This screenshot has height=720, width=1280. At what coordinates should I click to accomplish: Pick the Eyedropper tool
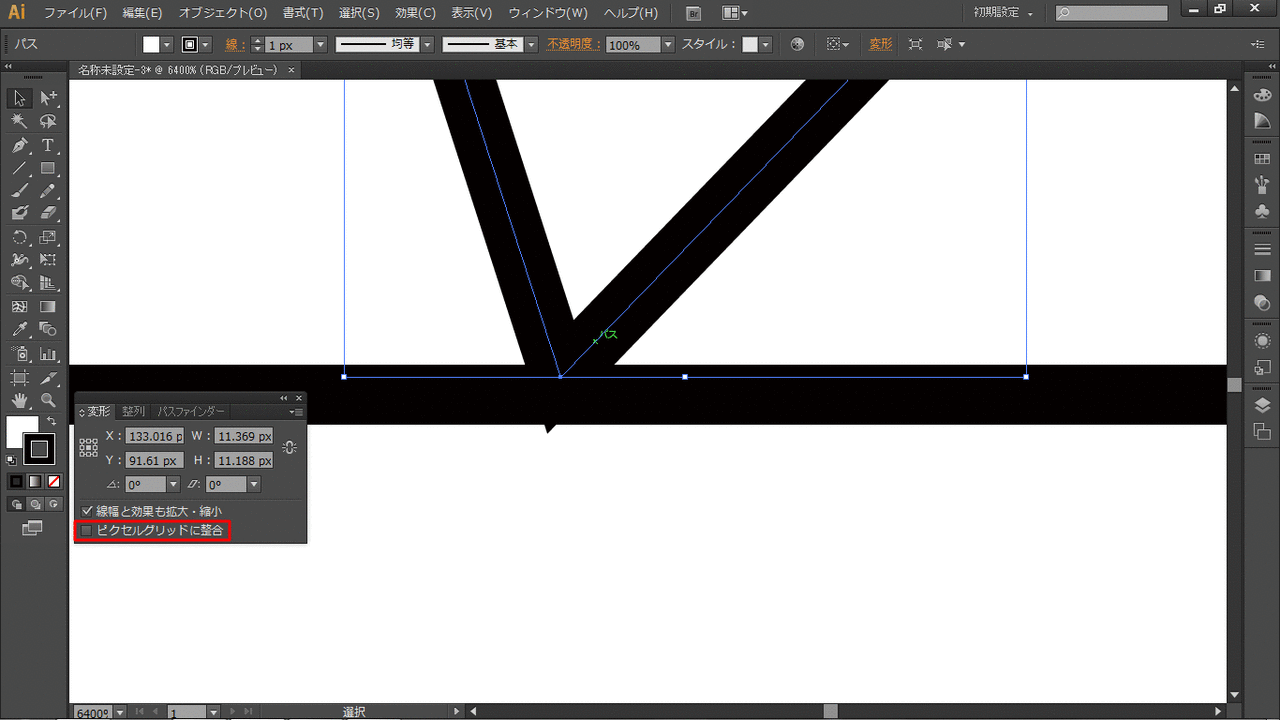(x=19, y=330)
